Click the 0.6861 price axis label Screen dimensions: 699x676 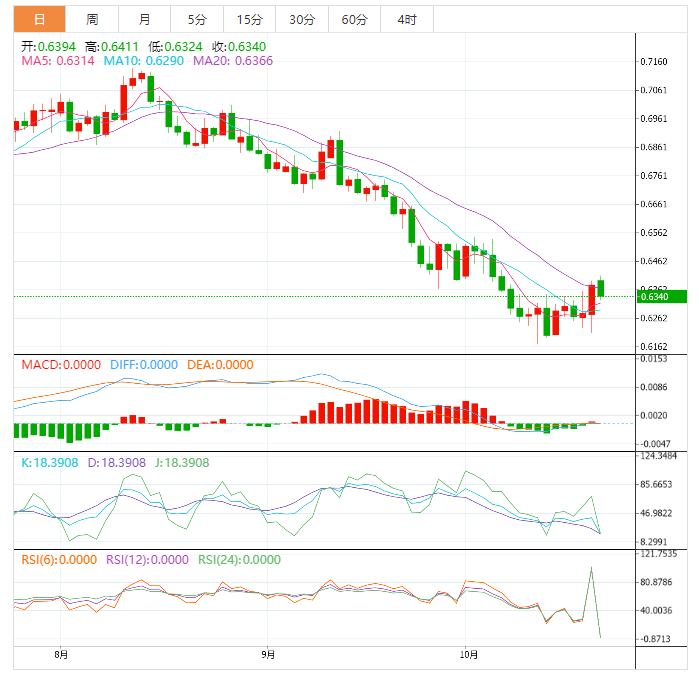[654, 147]
